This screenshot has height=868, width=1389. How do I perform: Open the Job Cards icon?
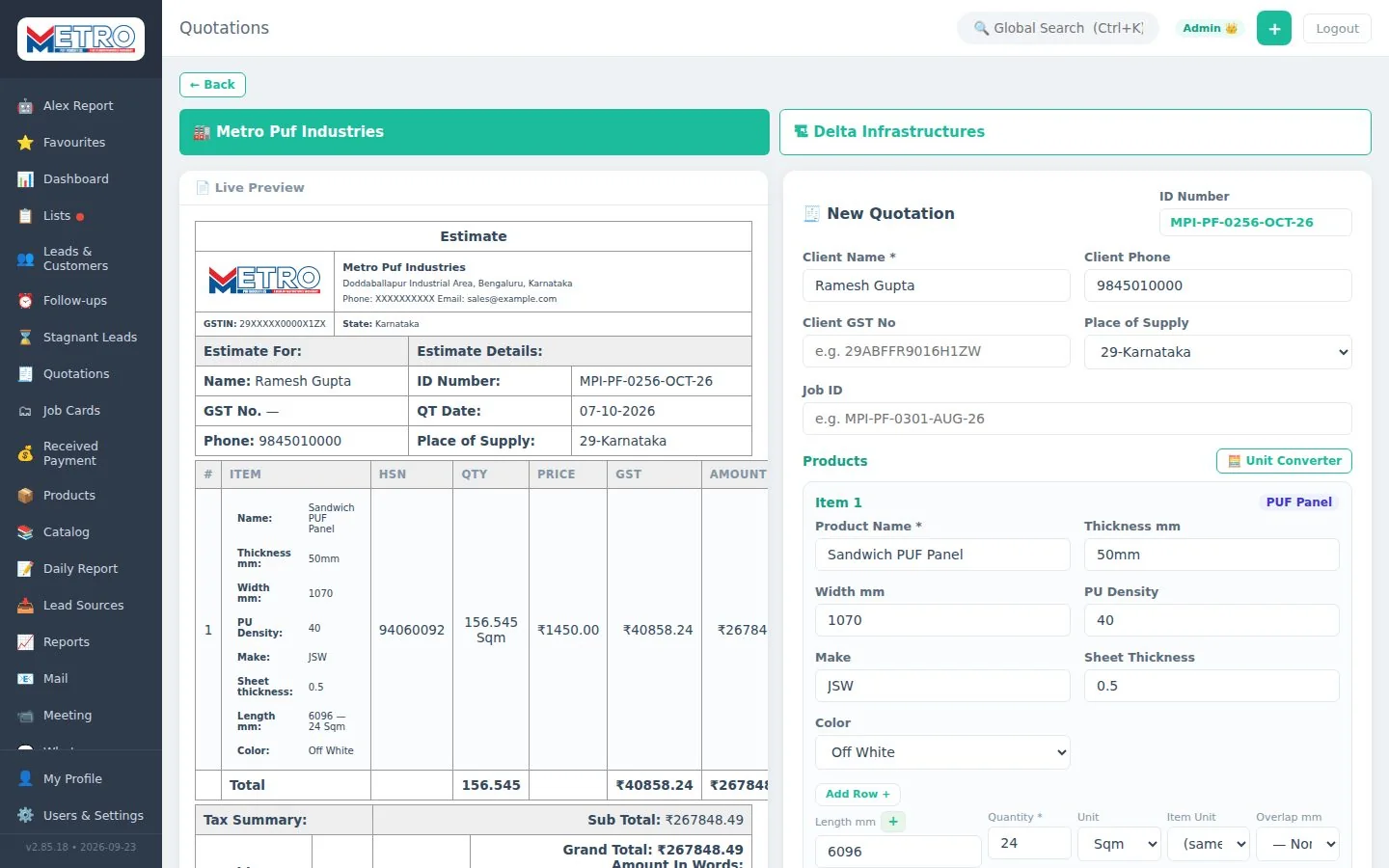point(25,411)
